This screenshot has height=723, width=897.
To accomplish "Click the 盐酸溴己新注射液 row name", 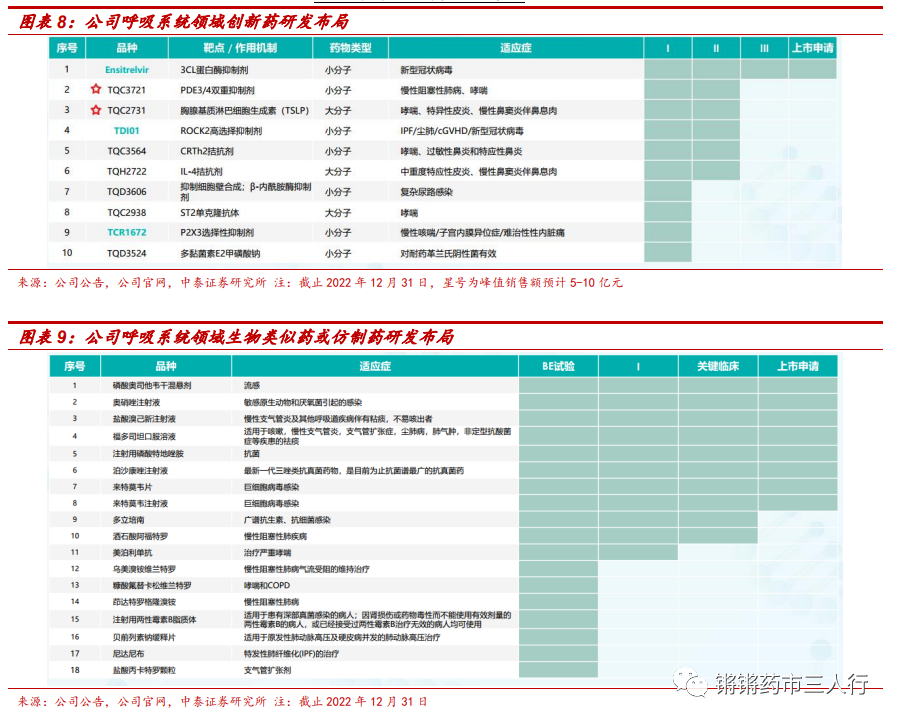I will click(x=144, y=419).
